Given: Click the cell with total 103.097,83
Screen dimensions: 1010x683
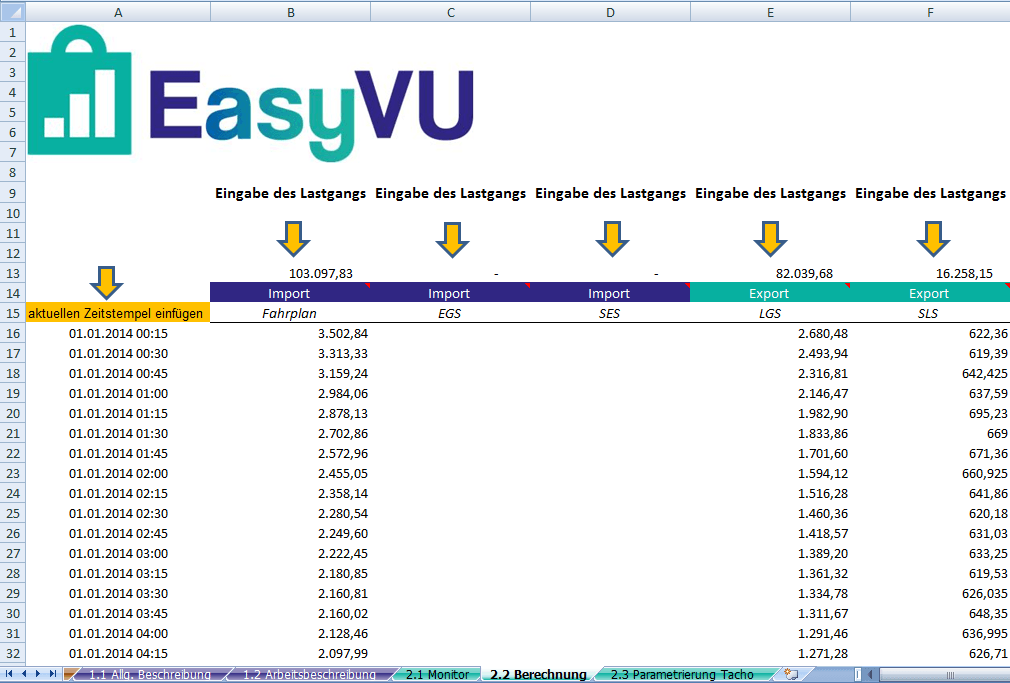Looking at the screenshot, I should tap(291, 273).
